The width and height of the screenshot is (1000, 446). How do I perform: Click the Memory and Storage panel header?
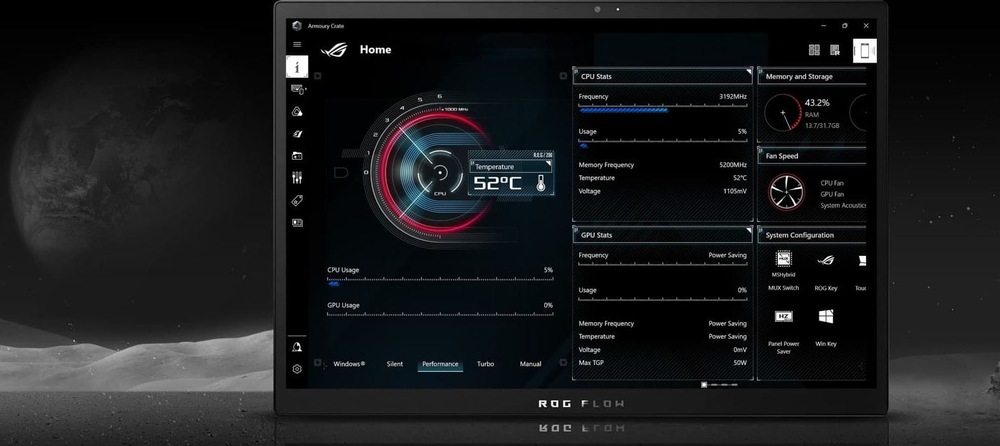click(812, 77)
